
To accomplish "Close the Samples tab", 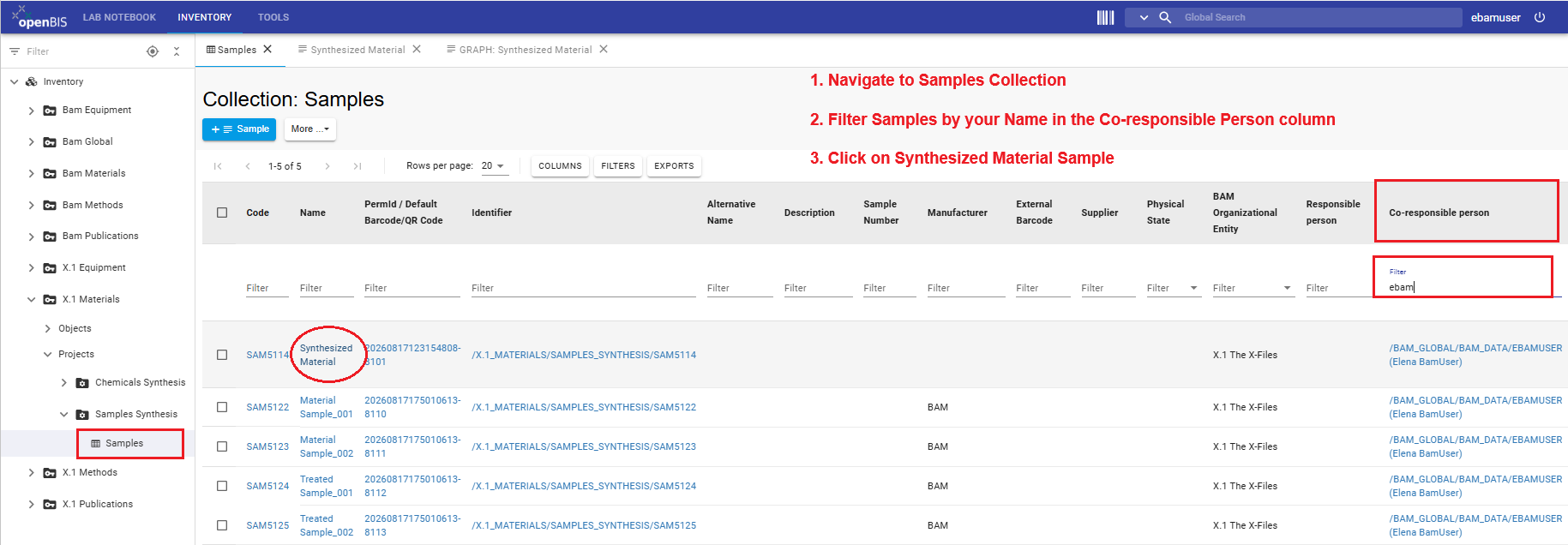I will (x=267, y=49).
